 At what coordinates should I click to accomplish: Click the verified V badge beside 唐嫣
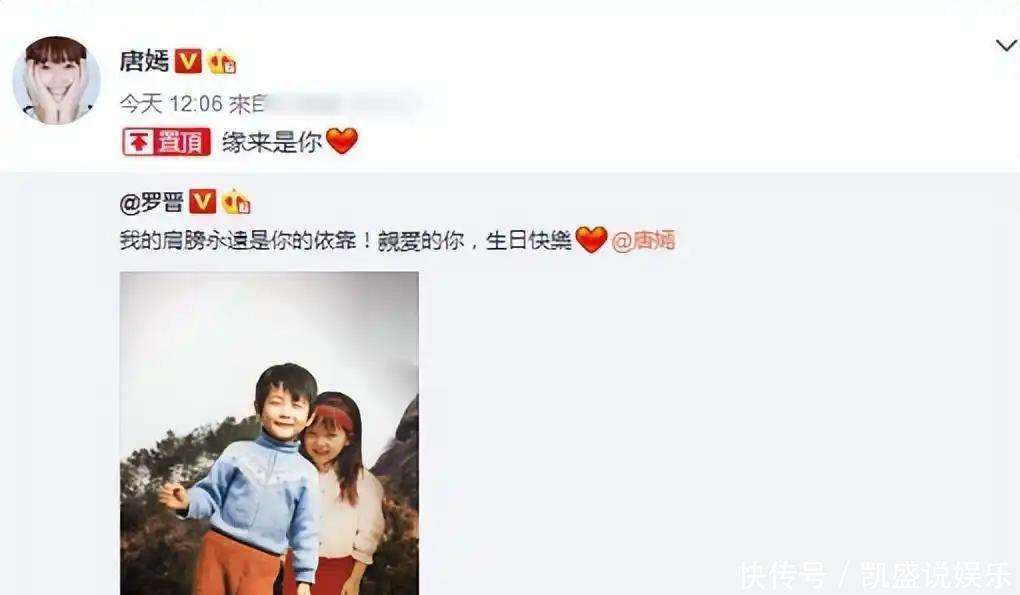[188, 61]
